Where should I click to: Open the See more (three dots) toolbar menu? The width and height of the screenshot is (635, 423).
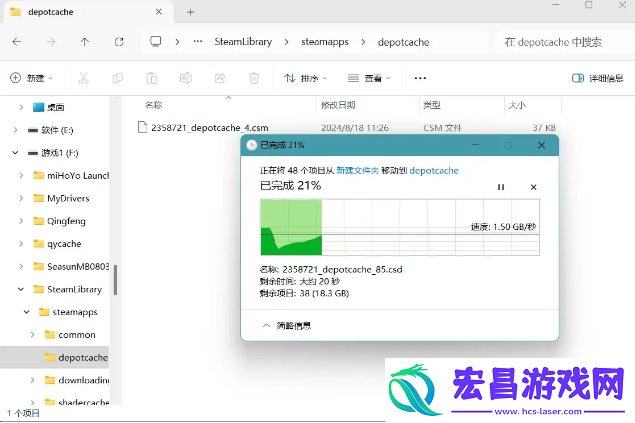[420, 78]
